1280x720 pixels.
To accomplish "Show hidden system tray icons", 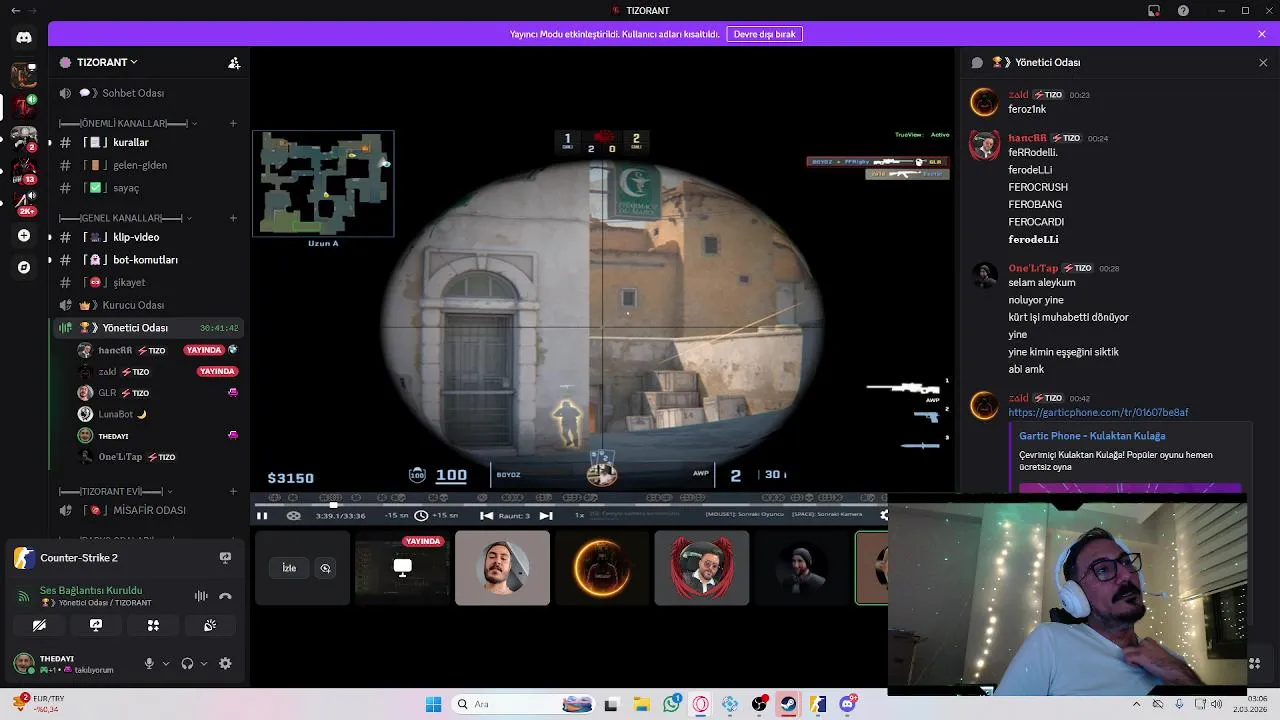I will point(1136,704).
